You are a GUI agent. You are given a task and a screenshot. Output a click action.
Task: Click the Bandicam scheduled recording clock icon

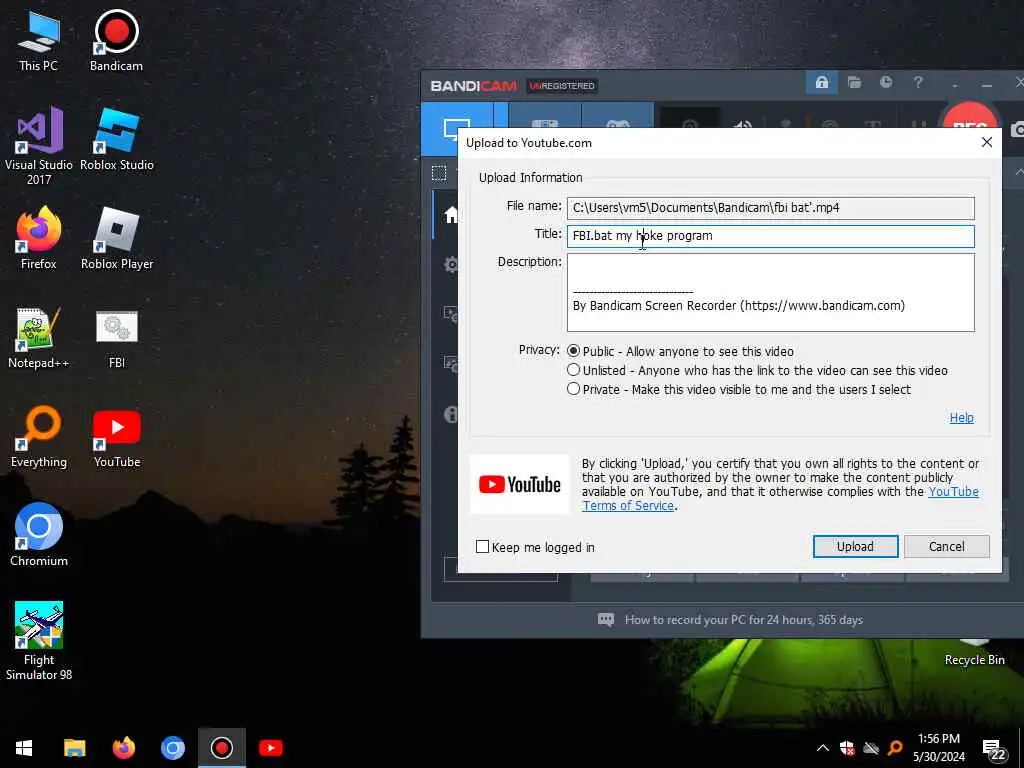(x=886, y=82)
